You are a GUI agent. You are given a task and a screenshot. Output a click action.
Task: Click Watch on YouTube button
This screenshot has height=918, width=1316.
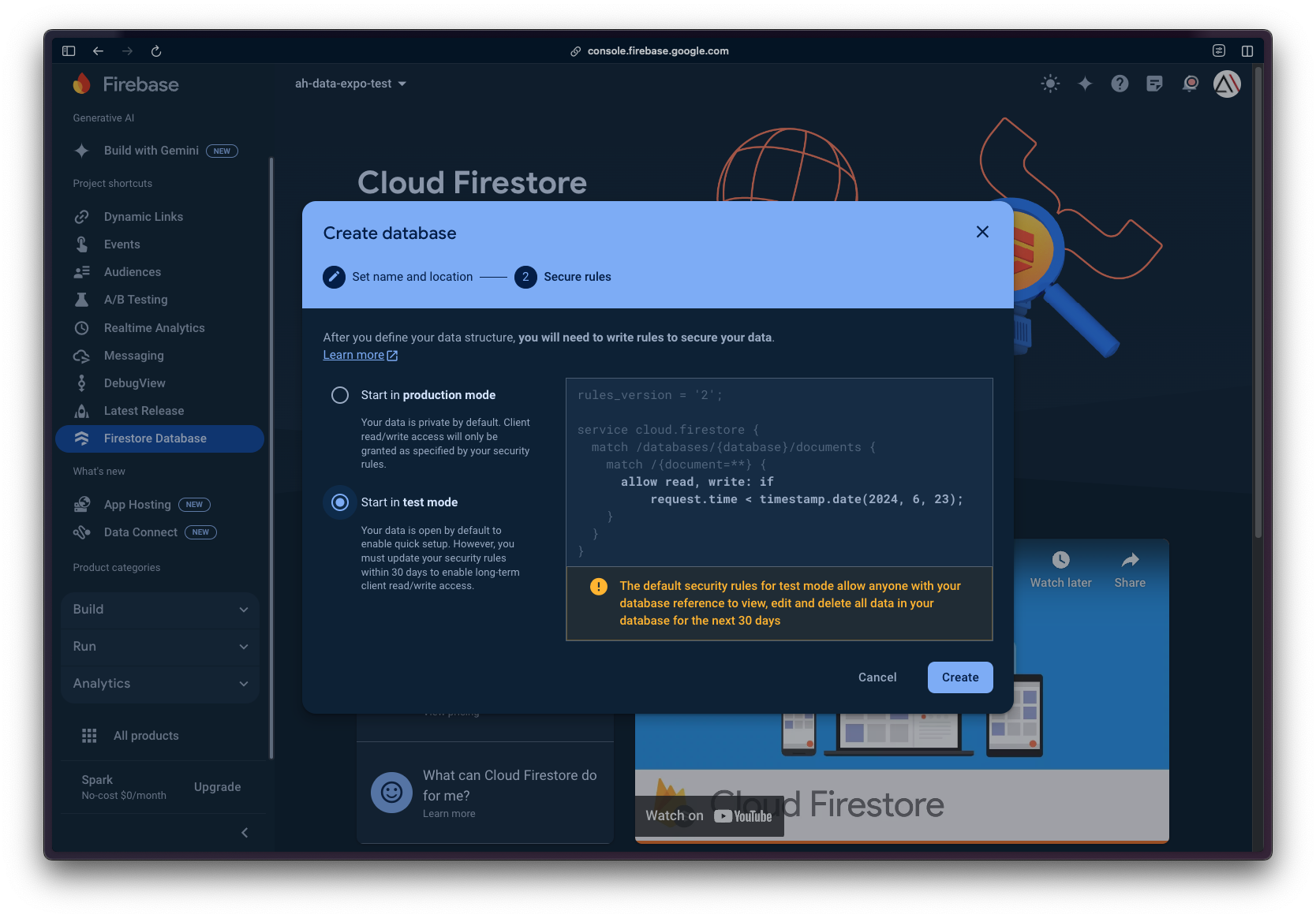click(x=708, y=815)
